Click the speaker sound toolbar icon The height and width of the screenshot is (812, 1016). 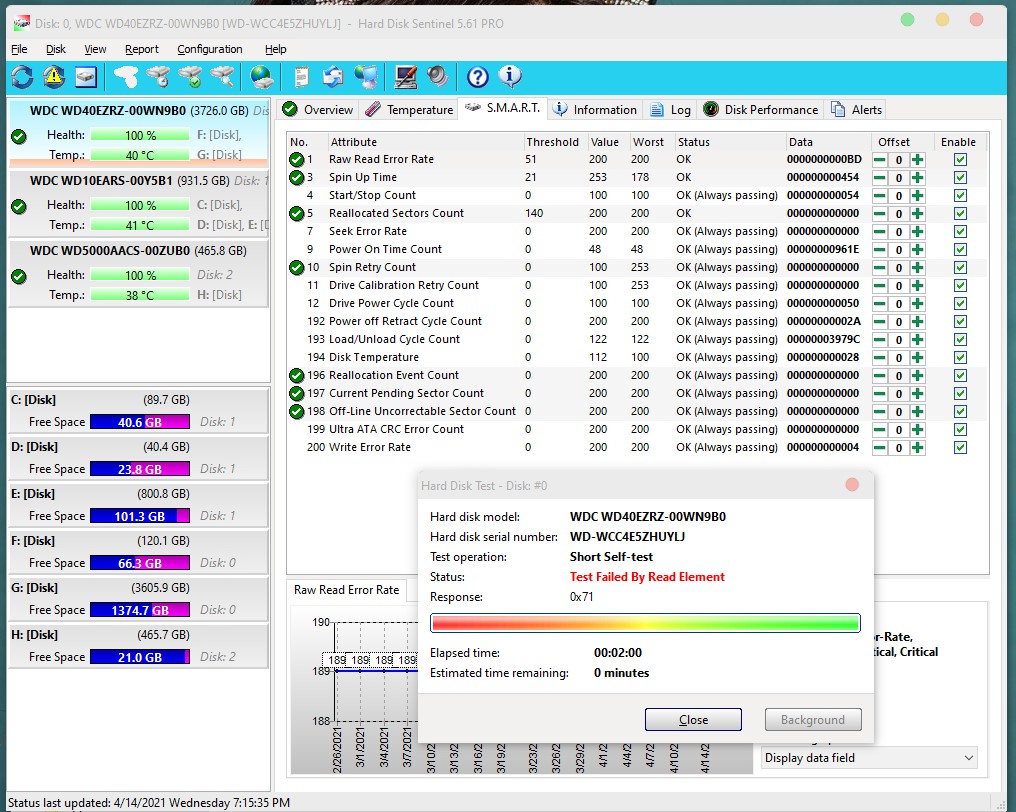click(437, 77)
